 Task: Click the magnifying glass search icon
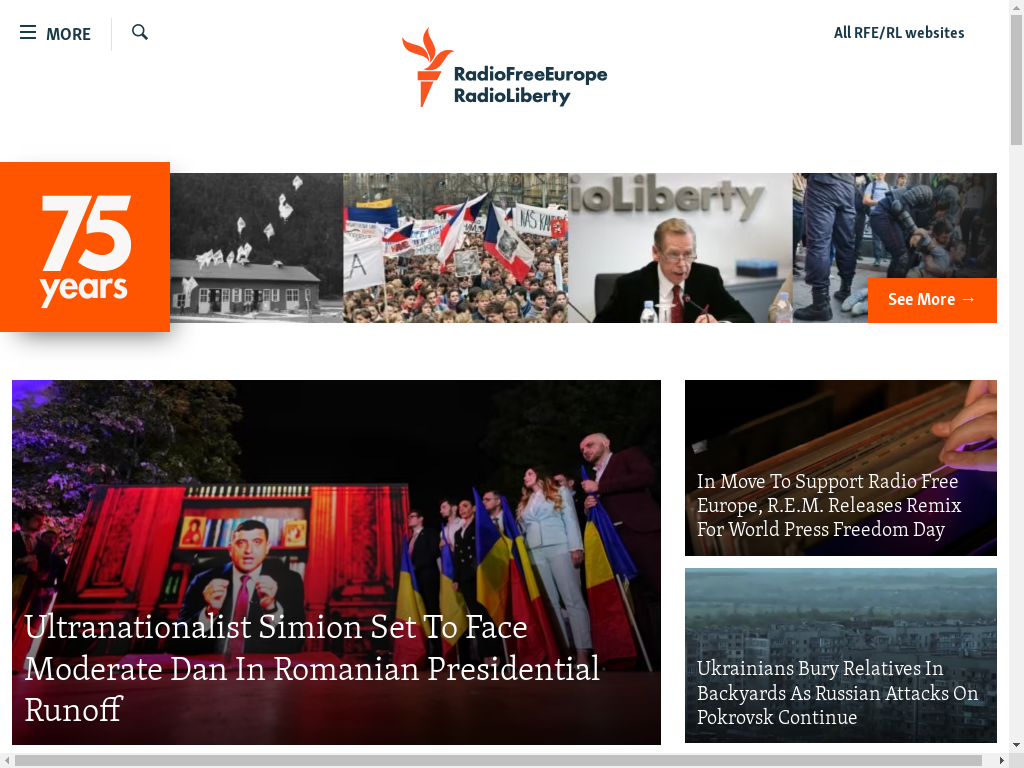click(x=140, y=32)
